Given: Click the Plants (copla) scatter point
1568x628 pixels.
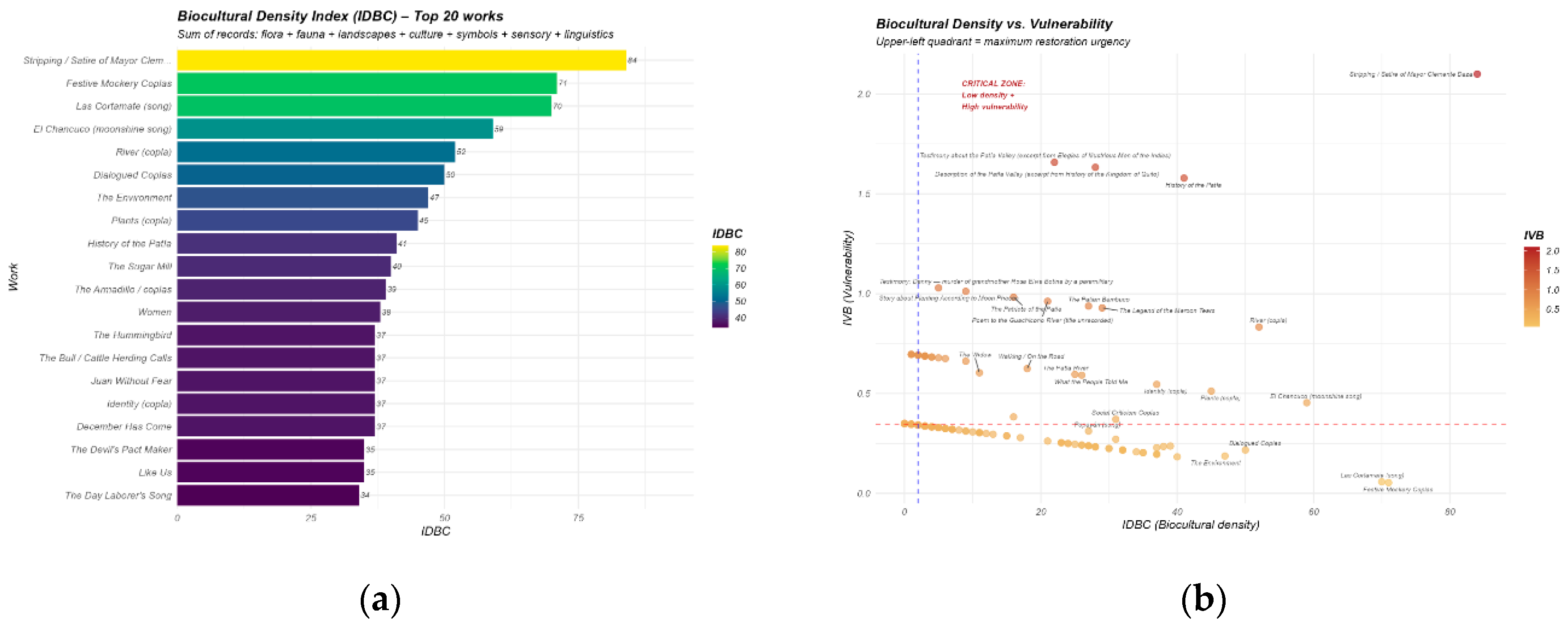Looking at the screenshot, I should coord(1211,391).
